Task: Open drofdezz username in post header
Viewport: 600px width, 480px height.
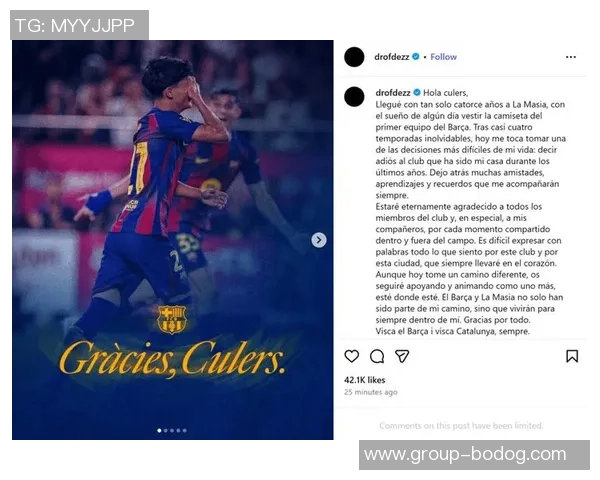Action: pos(392,57)
